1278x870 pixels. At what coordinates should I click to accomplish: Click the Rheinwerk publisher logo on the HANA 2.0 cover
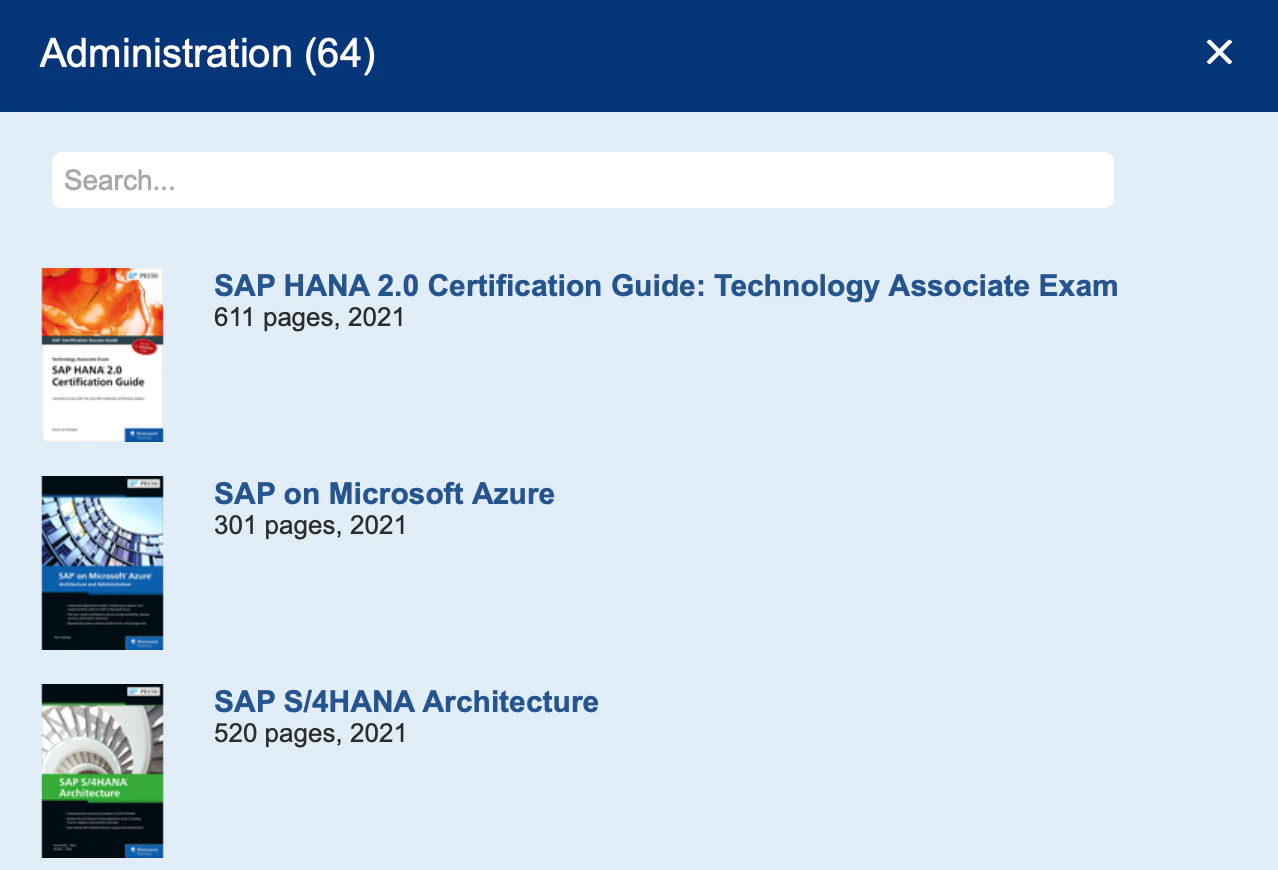pos(143,433)
